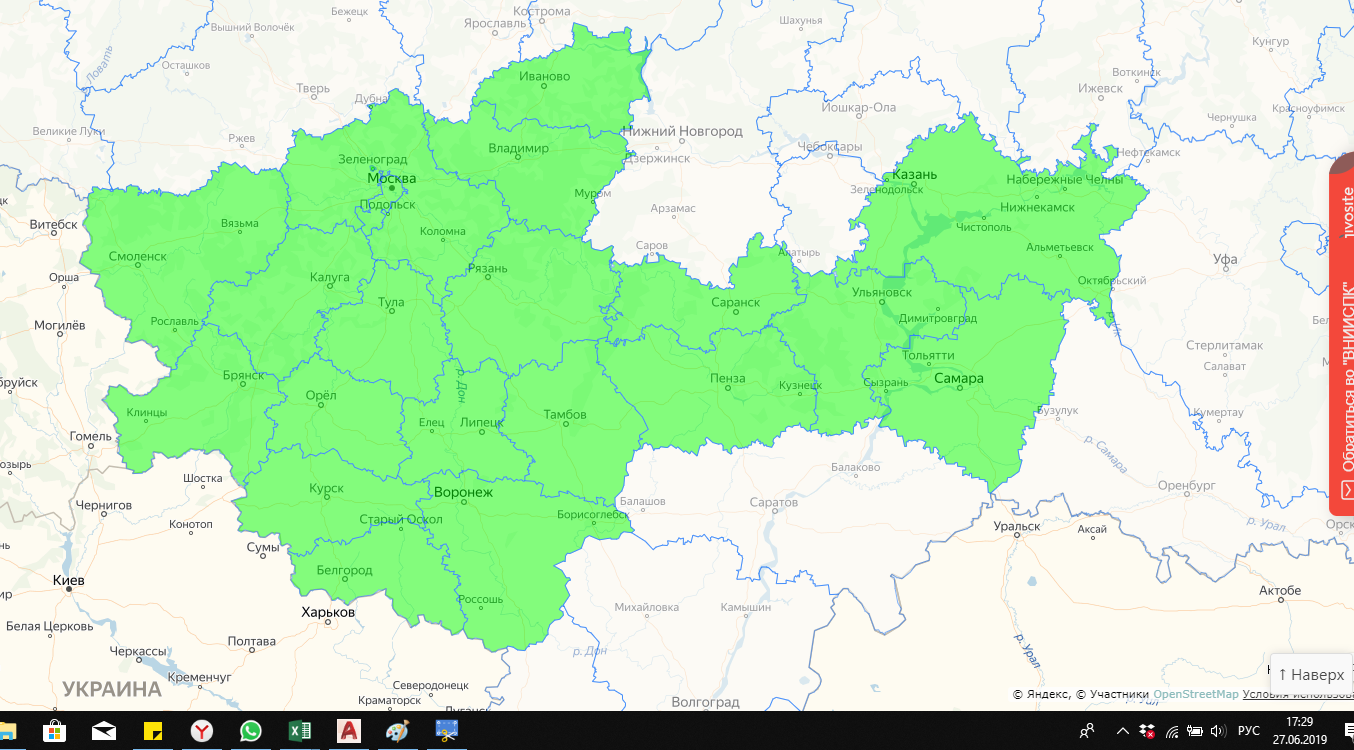Open Snip & Sketch taskbar icon
Image resolution: width=1354 pixels, height=750 pixels.
click(x=446, y=731)
